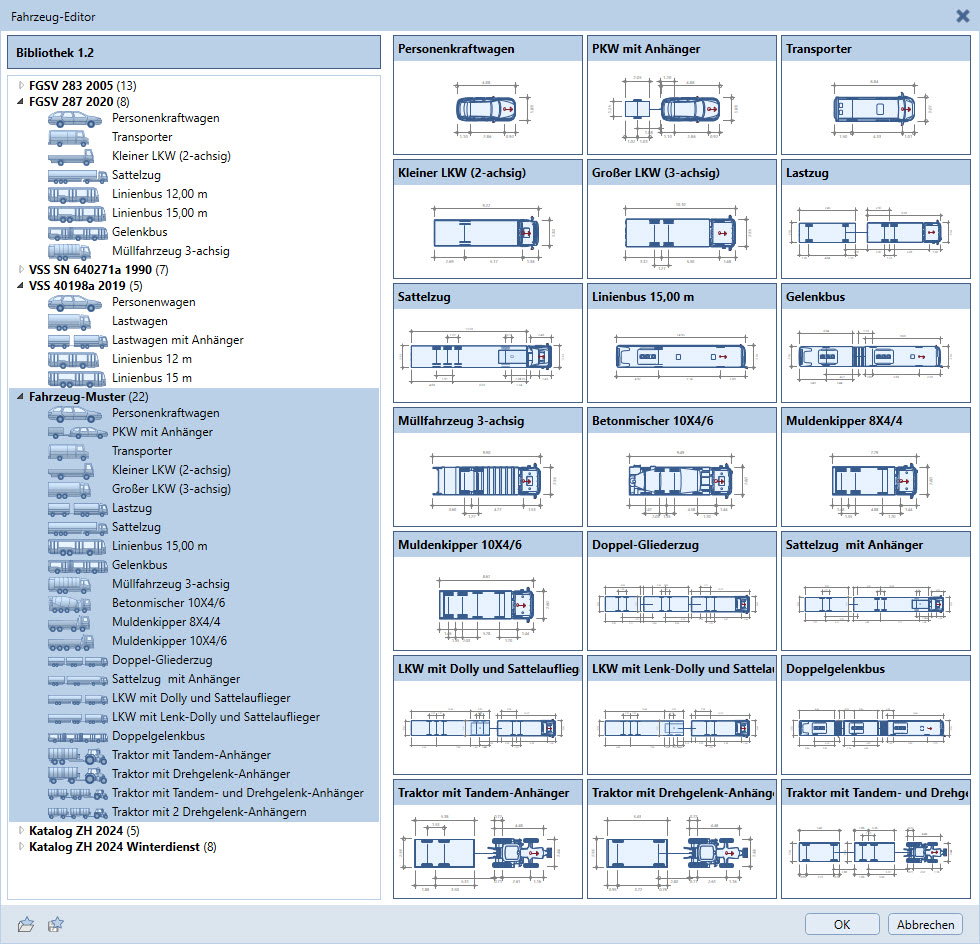This screenshot has width=980, height=944.
Task: Expand the Katalog ZH 2024 Winterdienst node
Action: click(x=21, y=847)
